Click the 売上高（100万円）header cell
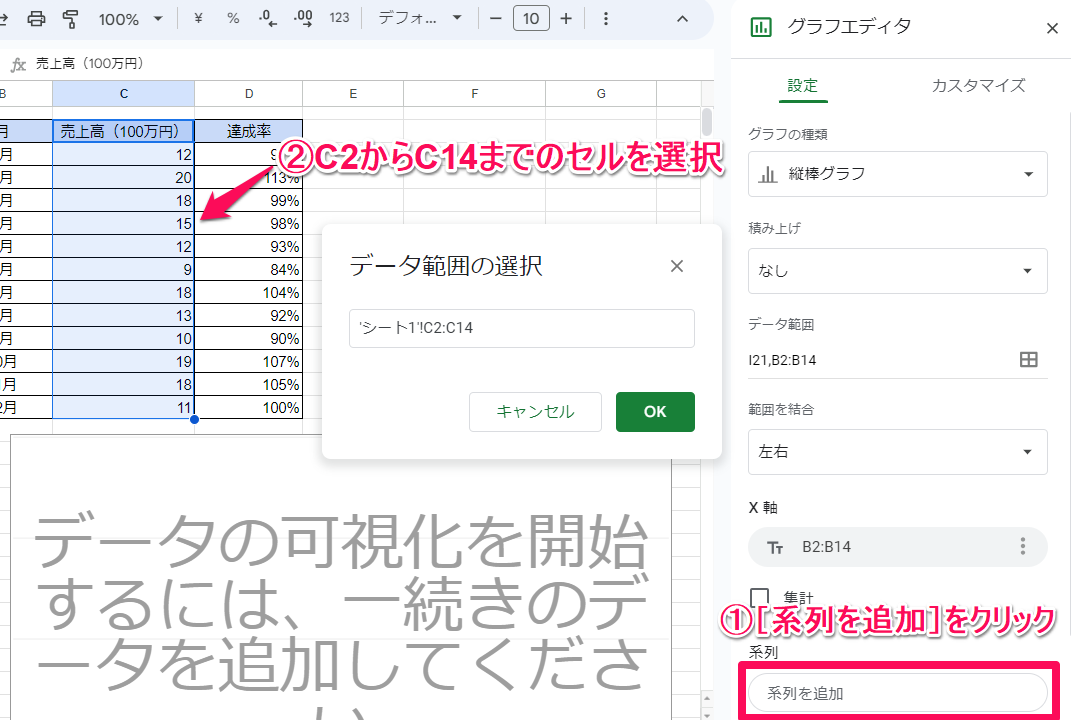Screen dimensions: 1071x720 (x=124, y=131)
